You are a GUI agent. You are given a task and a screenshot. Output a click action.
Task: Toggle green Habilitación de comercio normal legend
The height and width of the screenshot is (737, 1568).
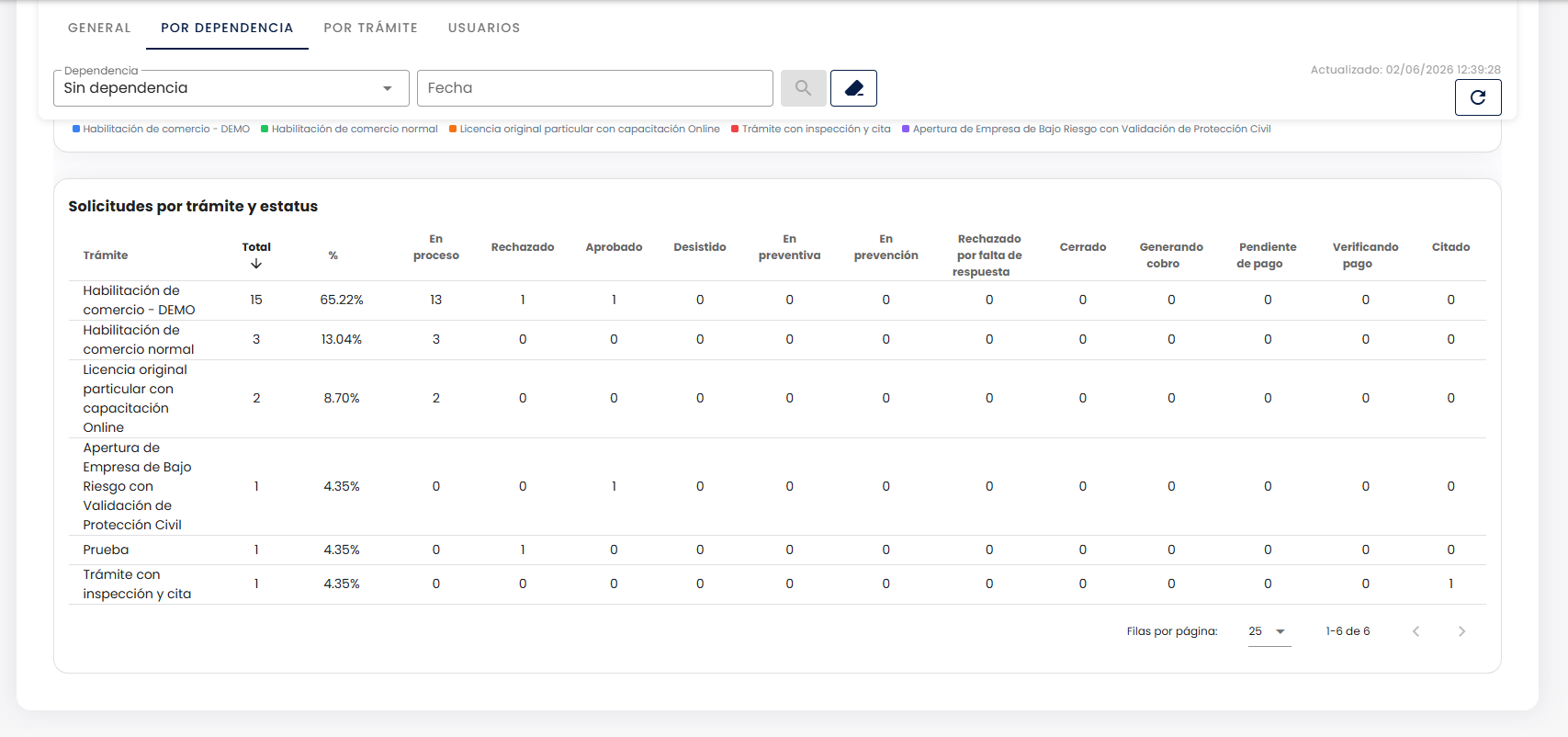[349, 129]
